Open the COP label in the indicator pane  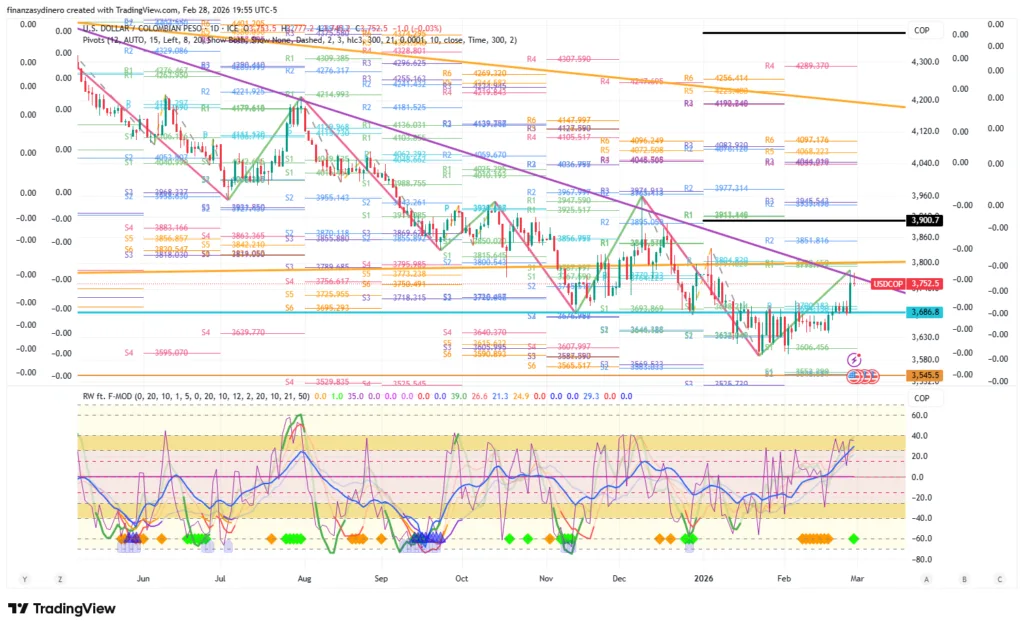click(x=922, y=397)
